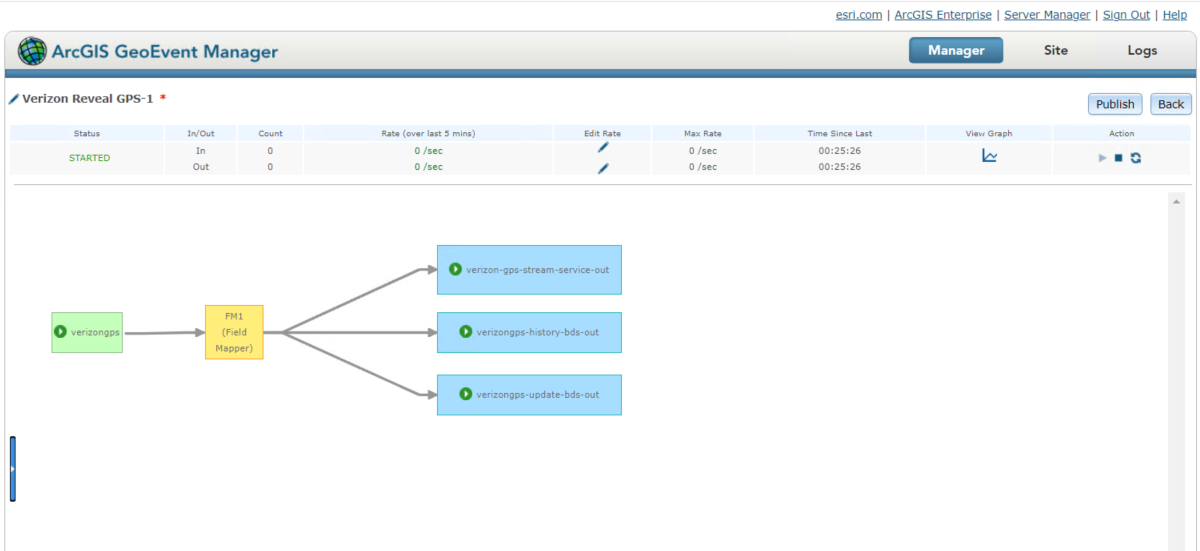Edit rate pencil for the In row
1200x551 pixels.
[603, 147]
